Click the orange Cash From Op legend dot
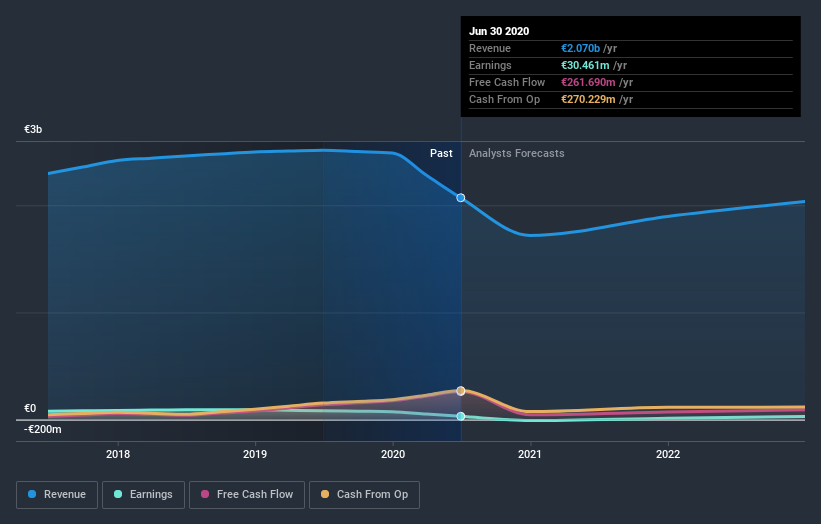Screen dimensions: 821x524 (x=325, y=494)
